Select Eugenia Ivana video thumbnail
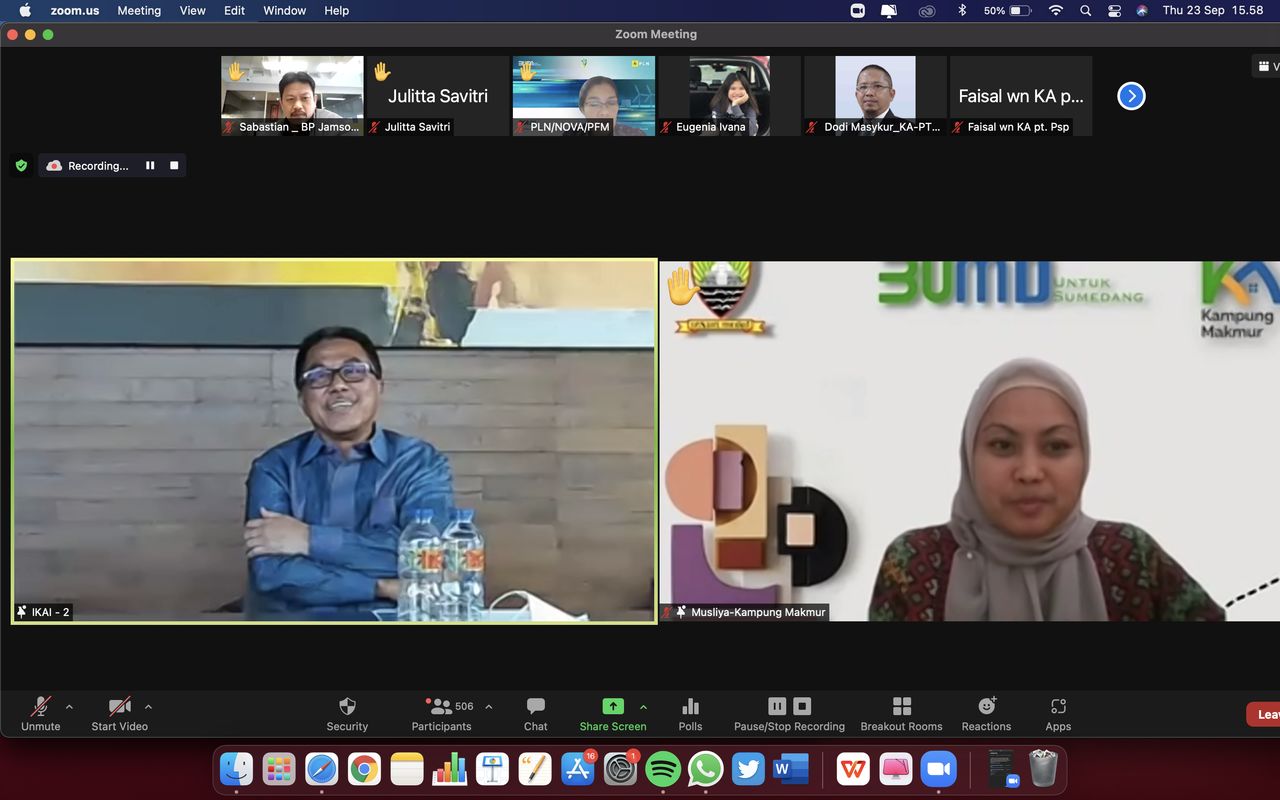This screenshot has height=800, width=1280. point(730,96)
